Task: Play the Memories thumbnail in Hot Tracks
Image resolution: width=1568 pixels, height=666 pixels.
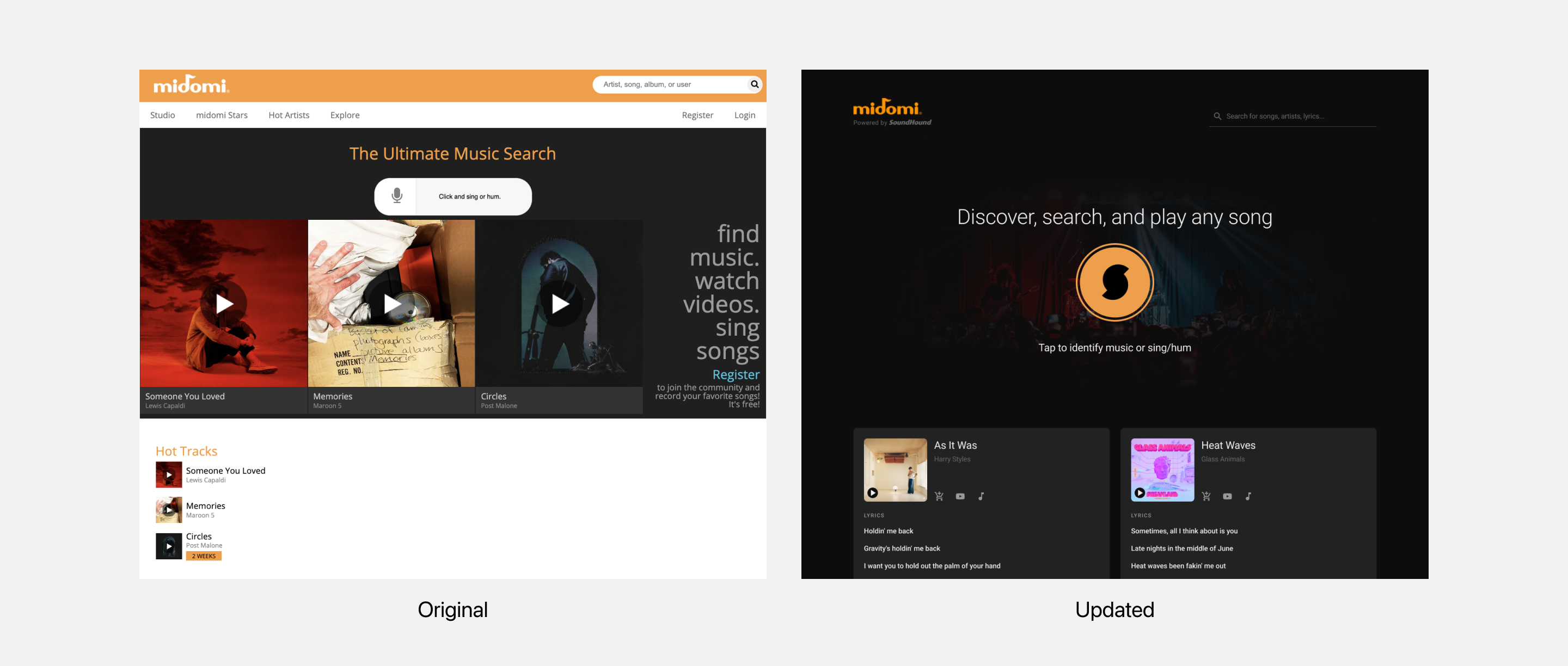Action: tap(169, 510)
